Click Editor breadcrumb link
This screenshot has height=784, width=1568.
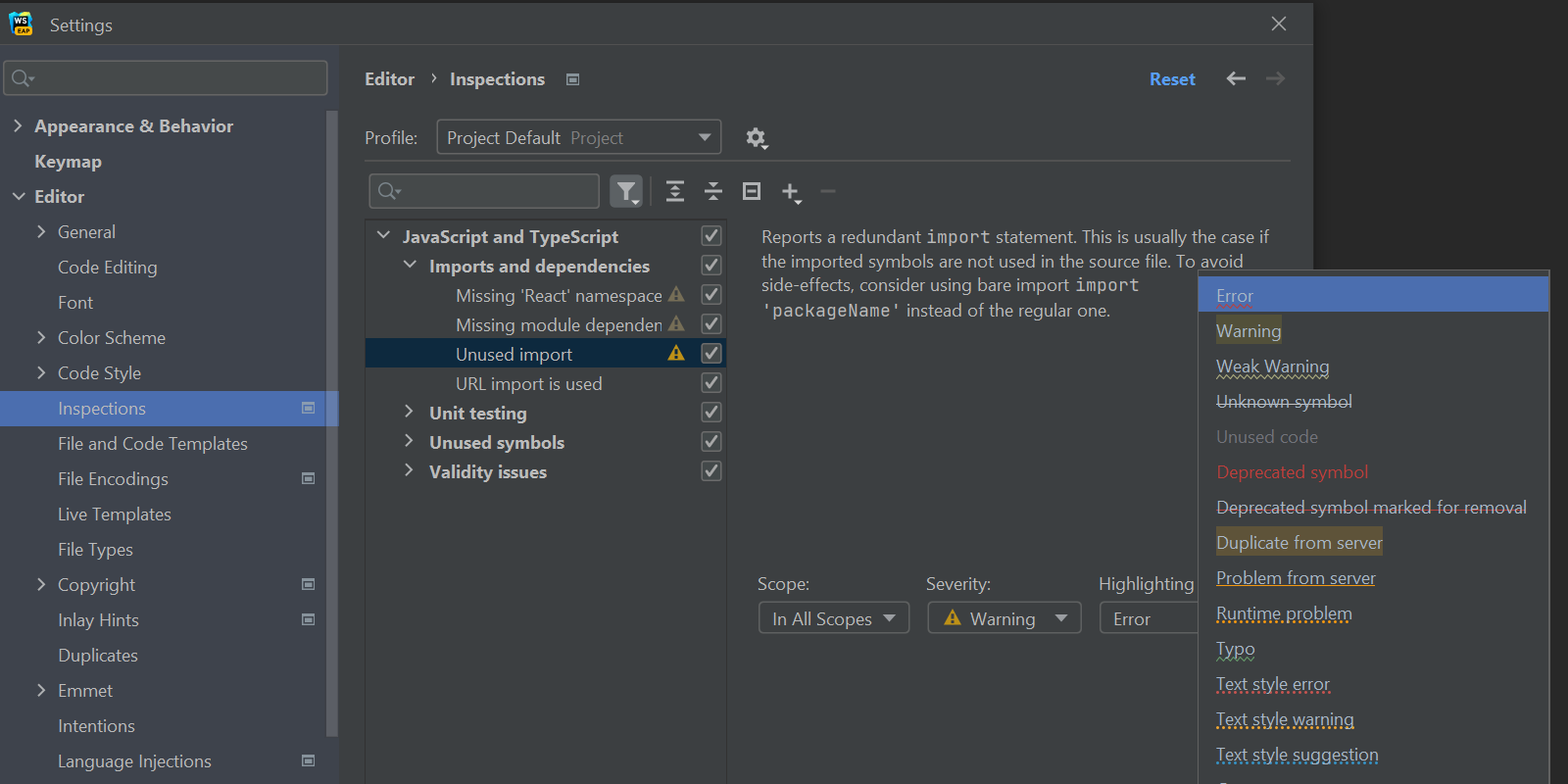pyautogui.click(x=389, y=79)
